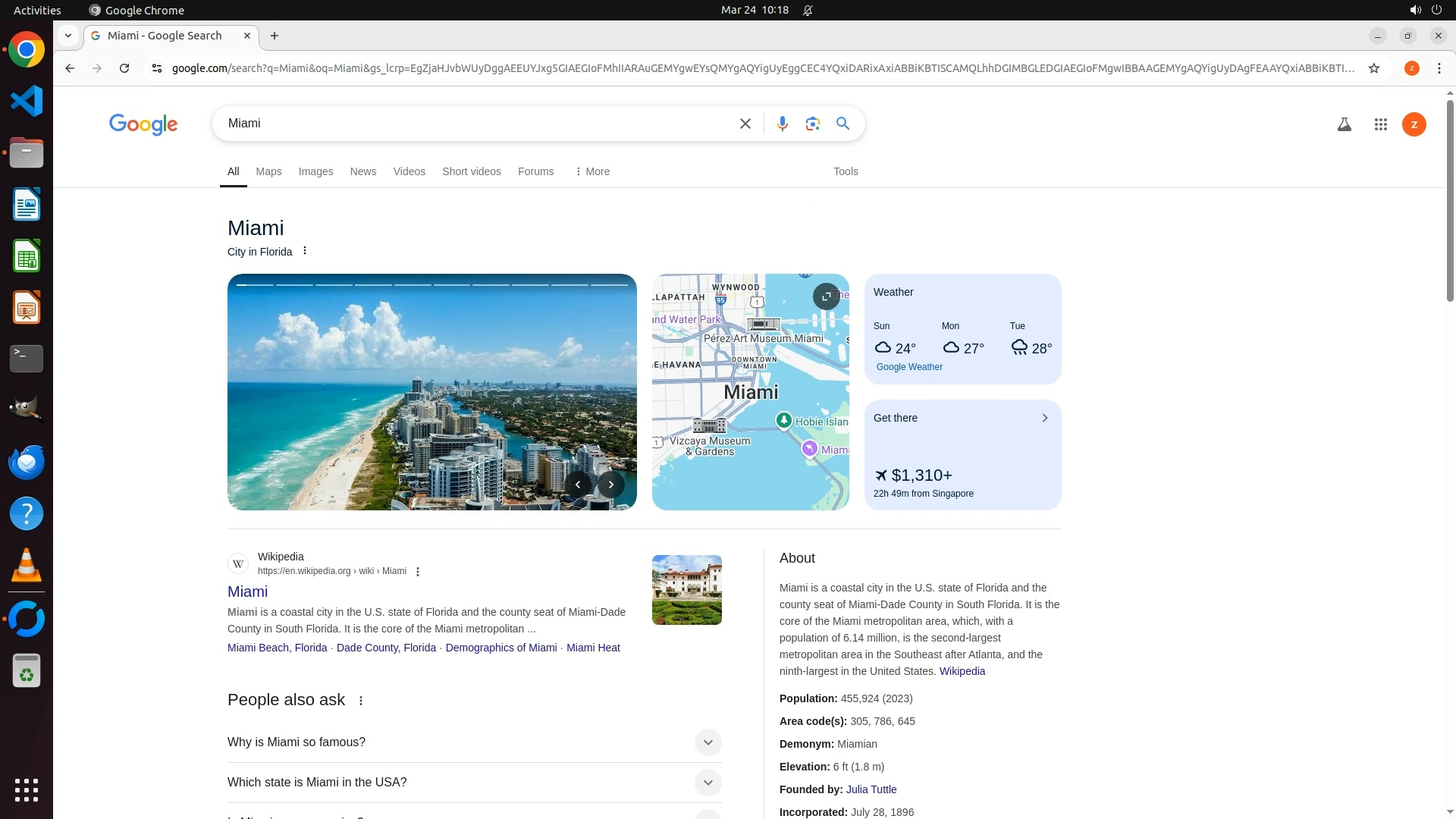Clear the search box with X
This screenshot has width=1456, height=819.
coord(745,124)
